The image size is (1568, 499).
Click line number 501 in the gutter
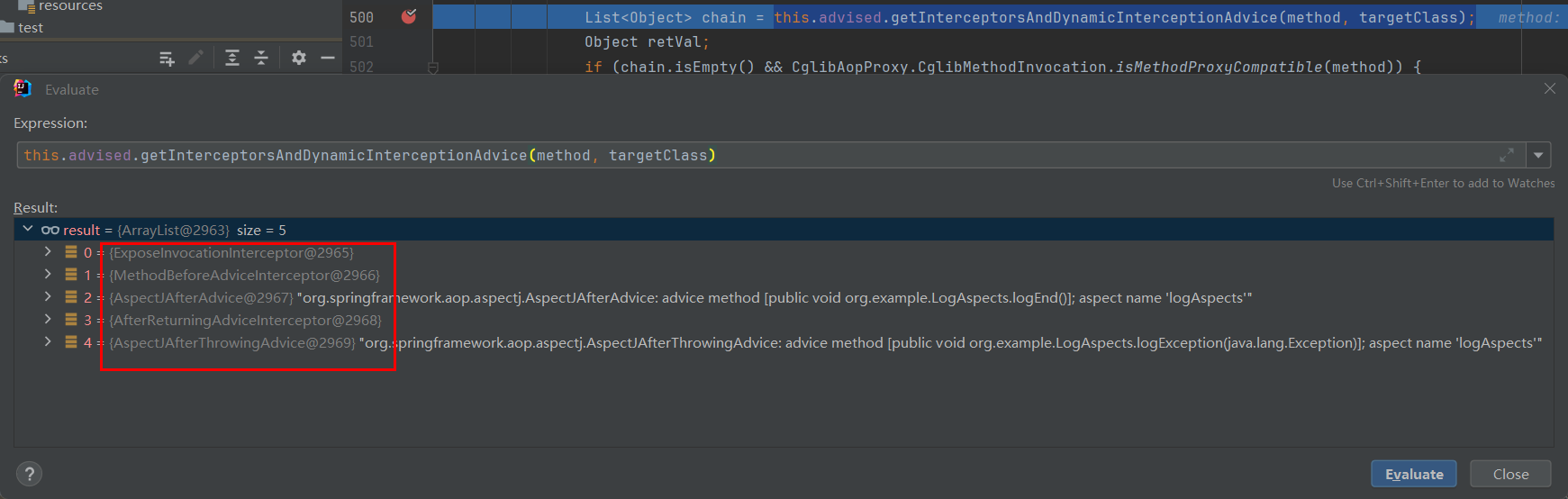(x=361, y=41)
